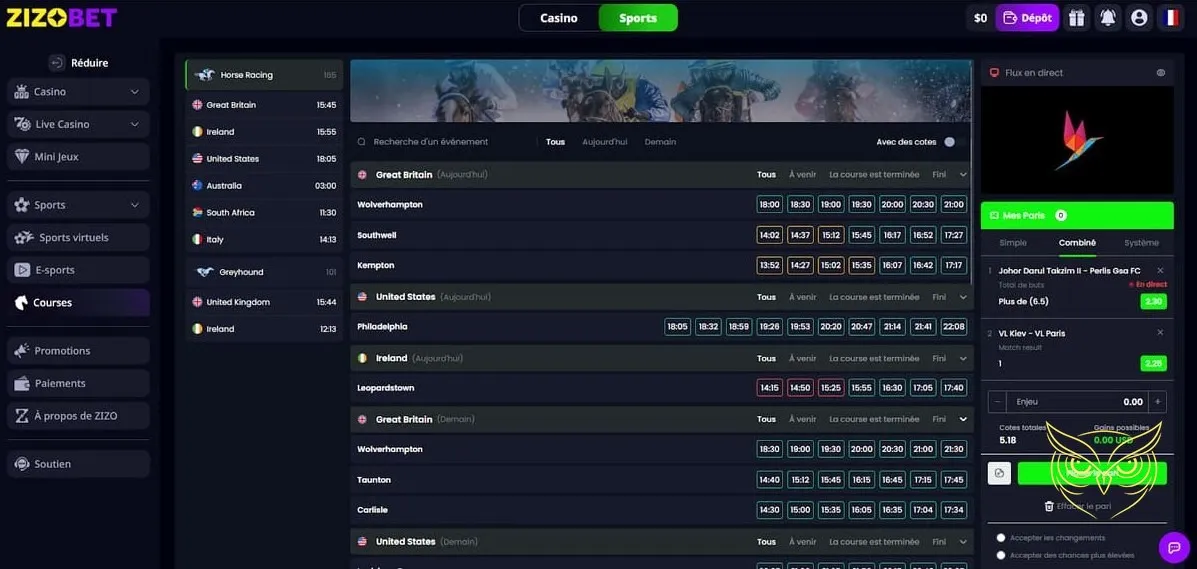Screen dimensions: 1197x569
Task: Expand the Casino sidebar menu chevron
Action: (x=134, y=92)
